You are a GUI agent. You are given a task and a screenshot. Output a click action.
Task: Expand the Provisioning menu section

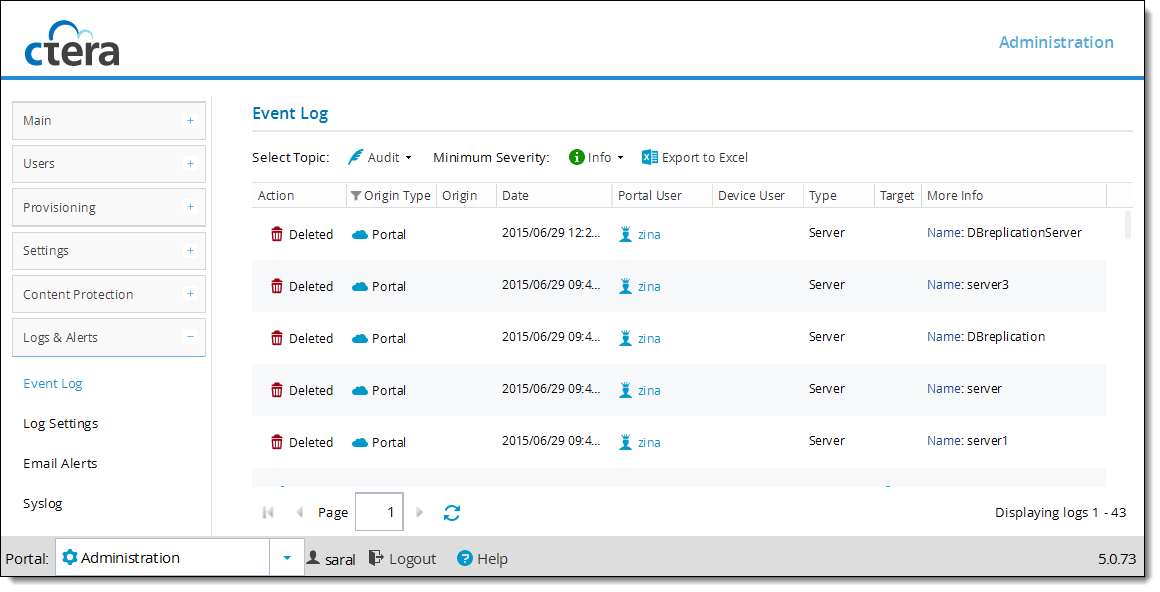[109, 207]
